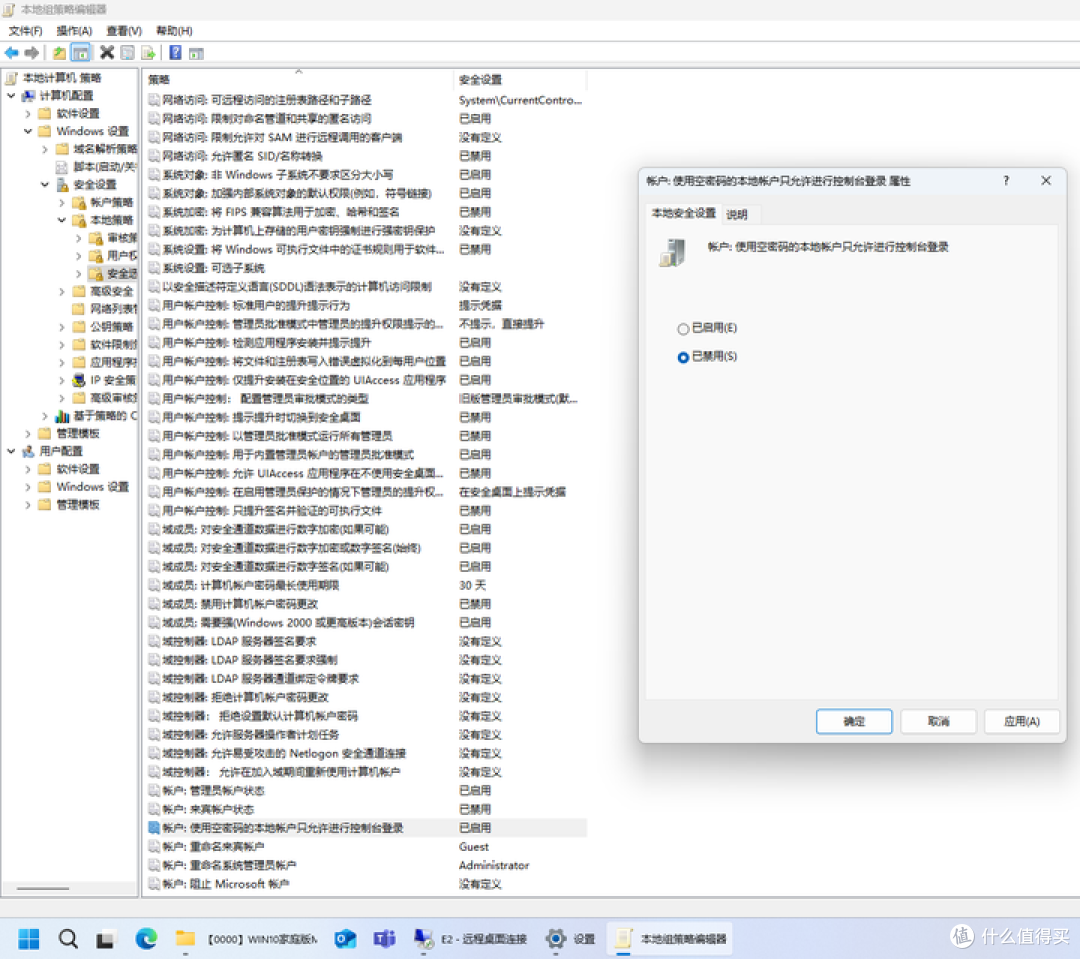Select 已禁用(S) radio option
This screenshot has height=959, width=1080.
[707, 357]
